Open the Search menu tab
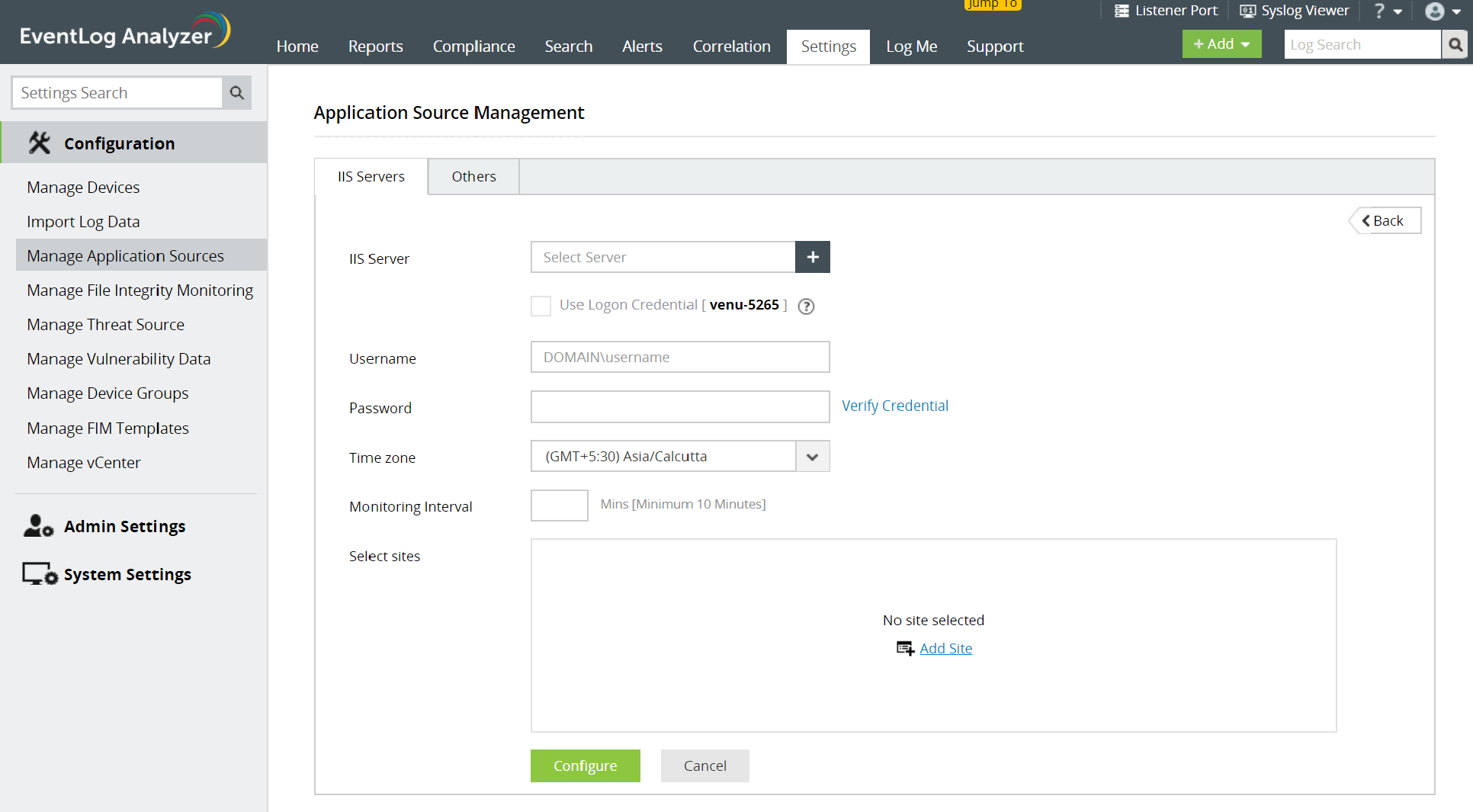Screen dimensions: 1473x812 568,47
